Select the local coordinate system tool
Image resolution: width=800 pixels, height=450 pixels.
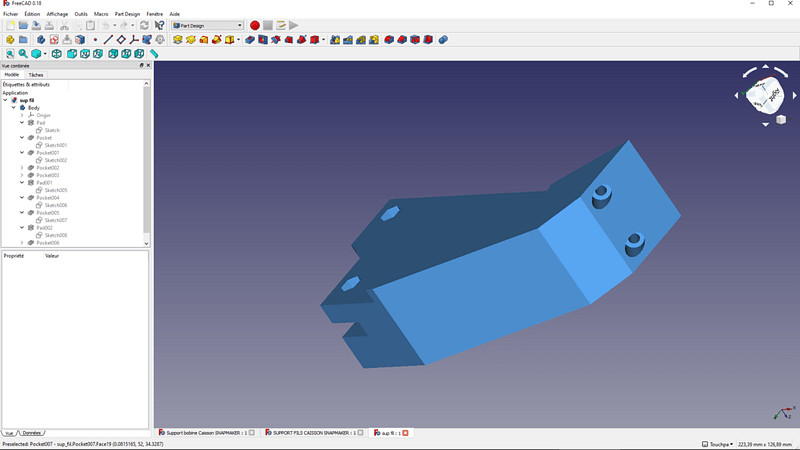pos(134,40)
